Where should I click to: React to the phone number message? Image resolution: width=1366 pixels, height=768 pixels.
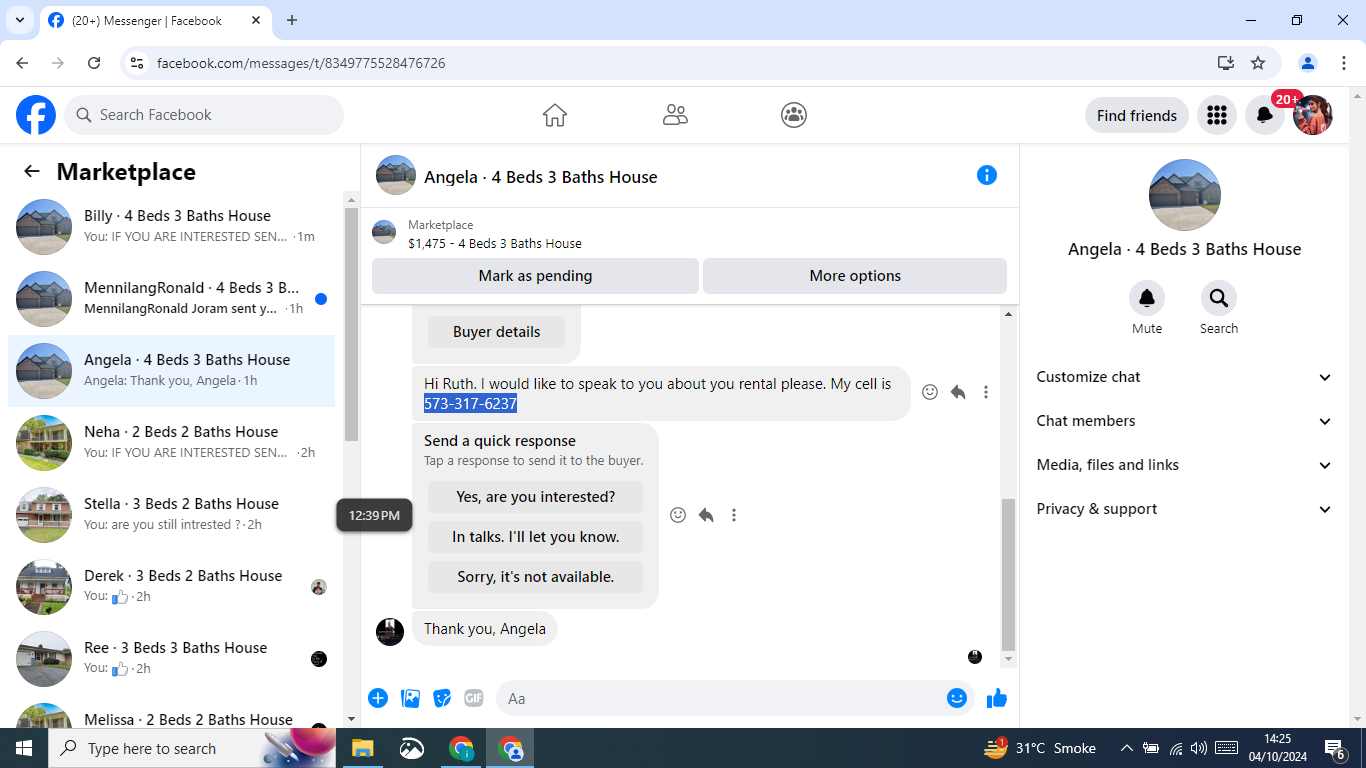(930, 392)
